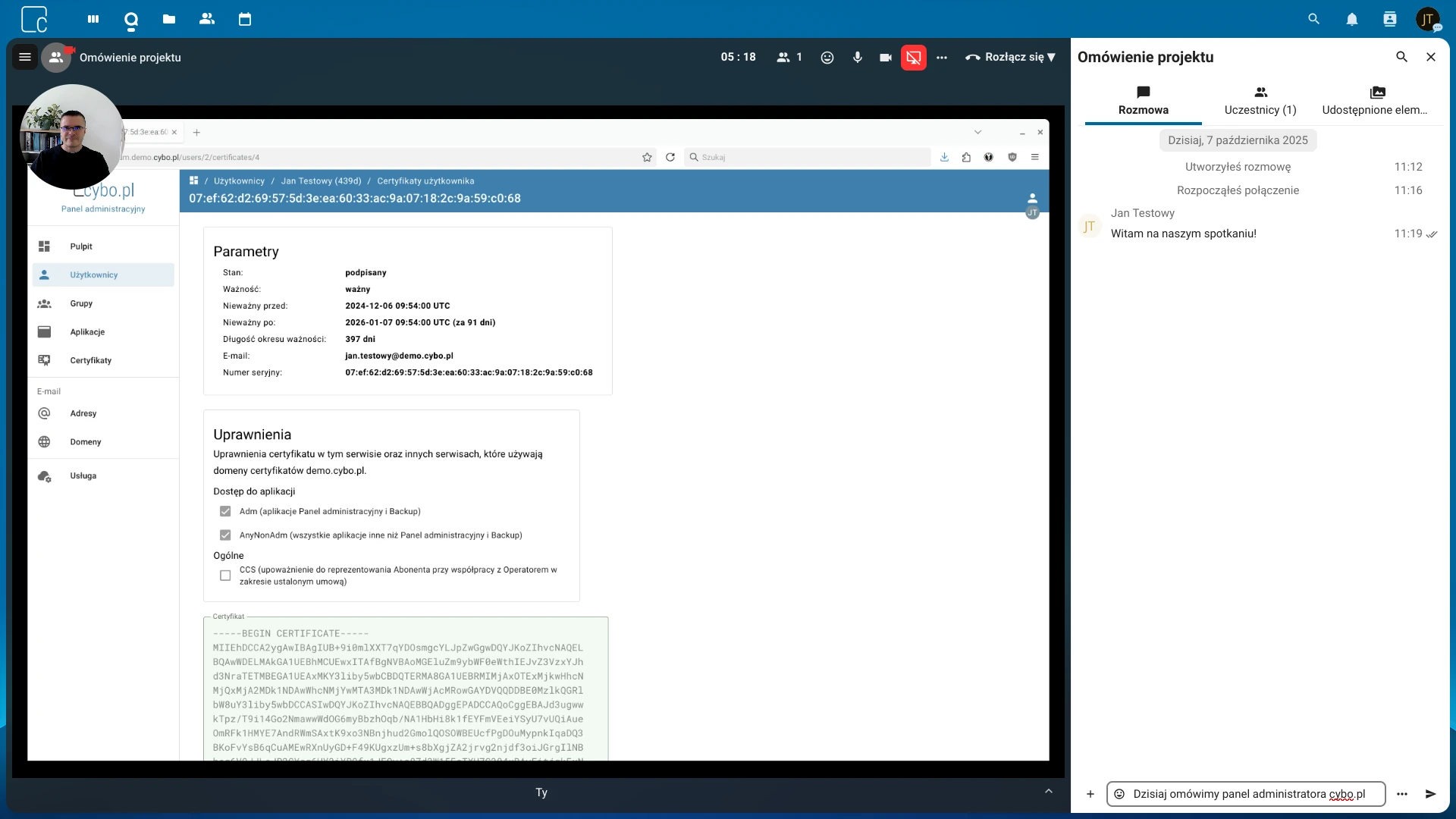This screenshot has height=819, width=1456.
Task: Toggle AnyNonAdm application access checkbox
Action: [225, 535]
